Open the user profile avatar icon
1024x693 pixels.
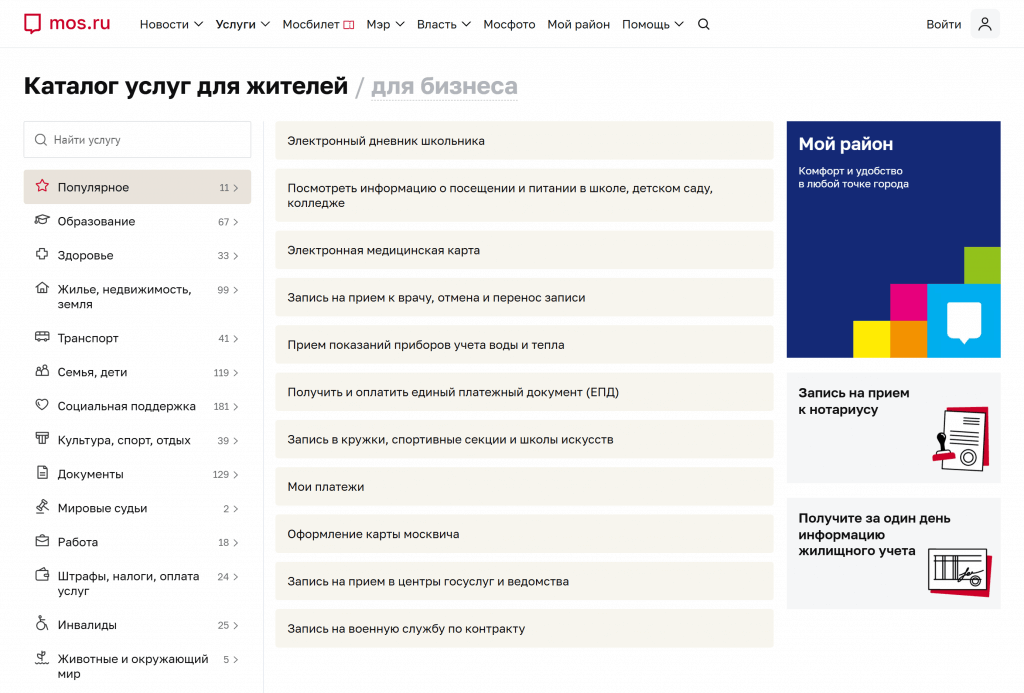(x=985, y=24)
